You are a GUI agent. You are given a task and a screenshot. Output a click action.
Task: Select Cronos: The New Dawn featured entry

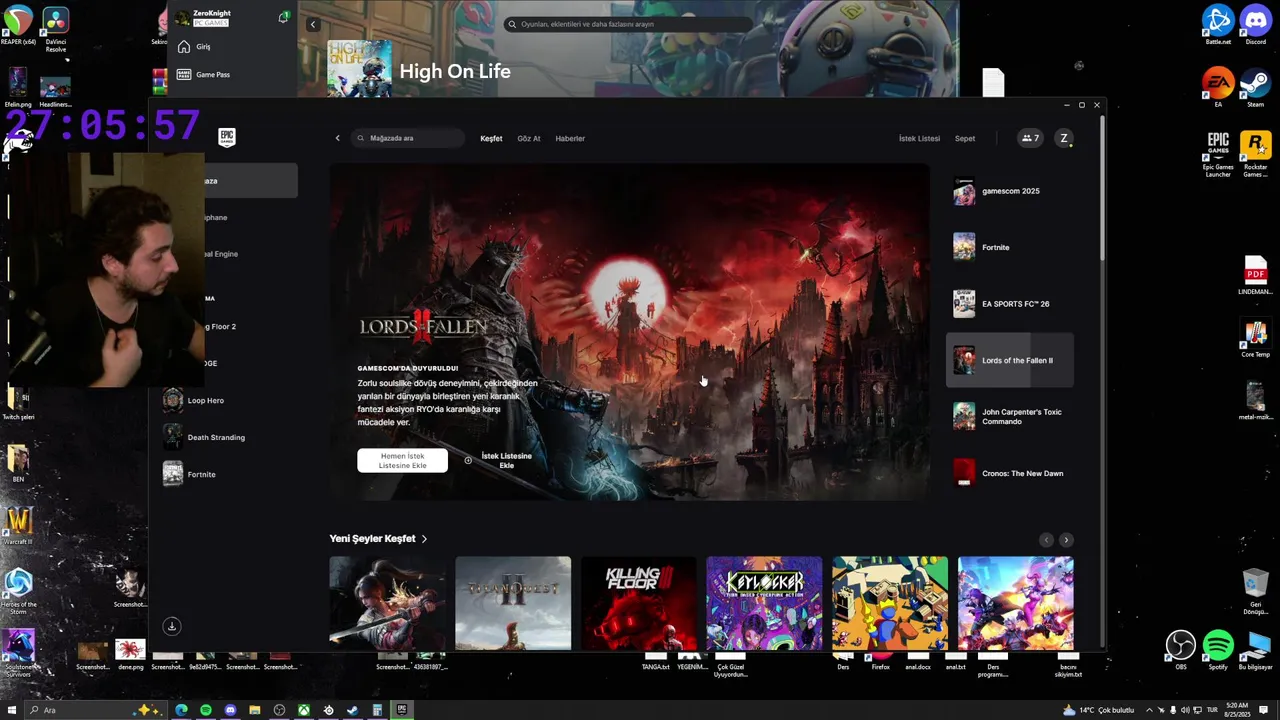tap(1010, 473)
